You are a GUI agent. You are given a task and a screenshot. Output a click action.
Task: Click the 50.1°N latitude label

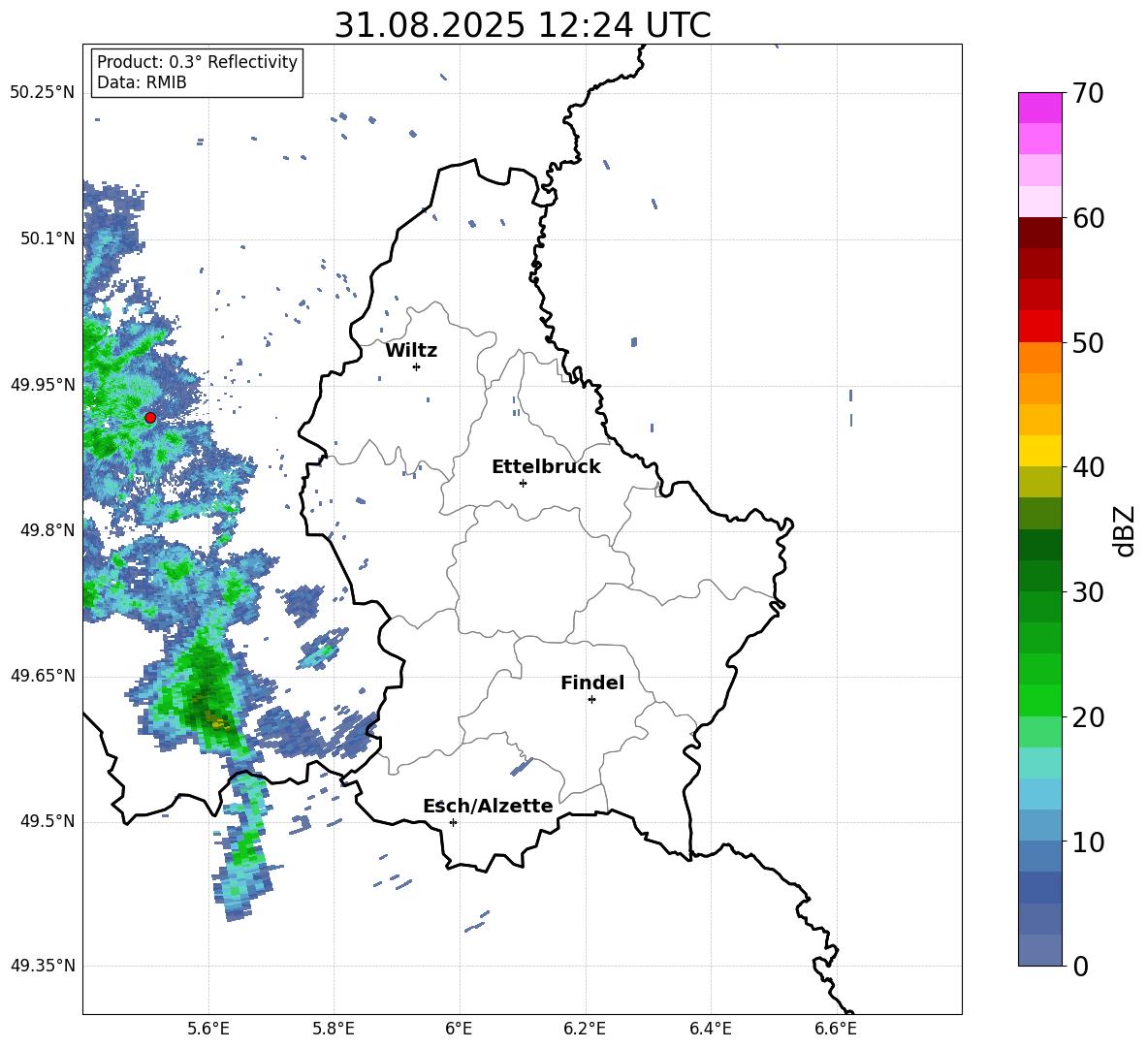48,238
